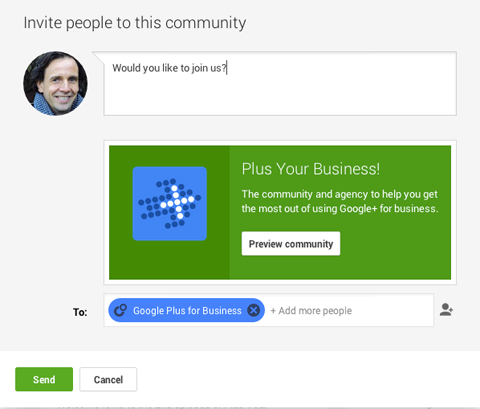
Task: Focus the invitation message text box
Action: pyautogui.click(x=280, y=84)
